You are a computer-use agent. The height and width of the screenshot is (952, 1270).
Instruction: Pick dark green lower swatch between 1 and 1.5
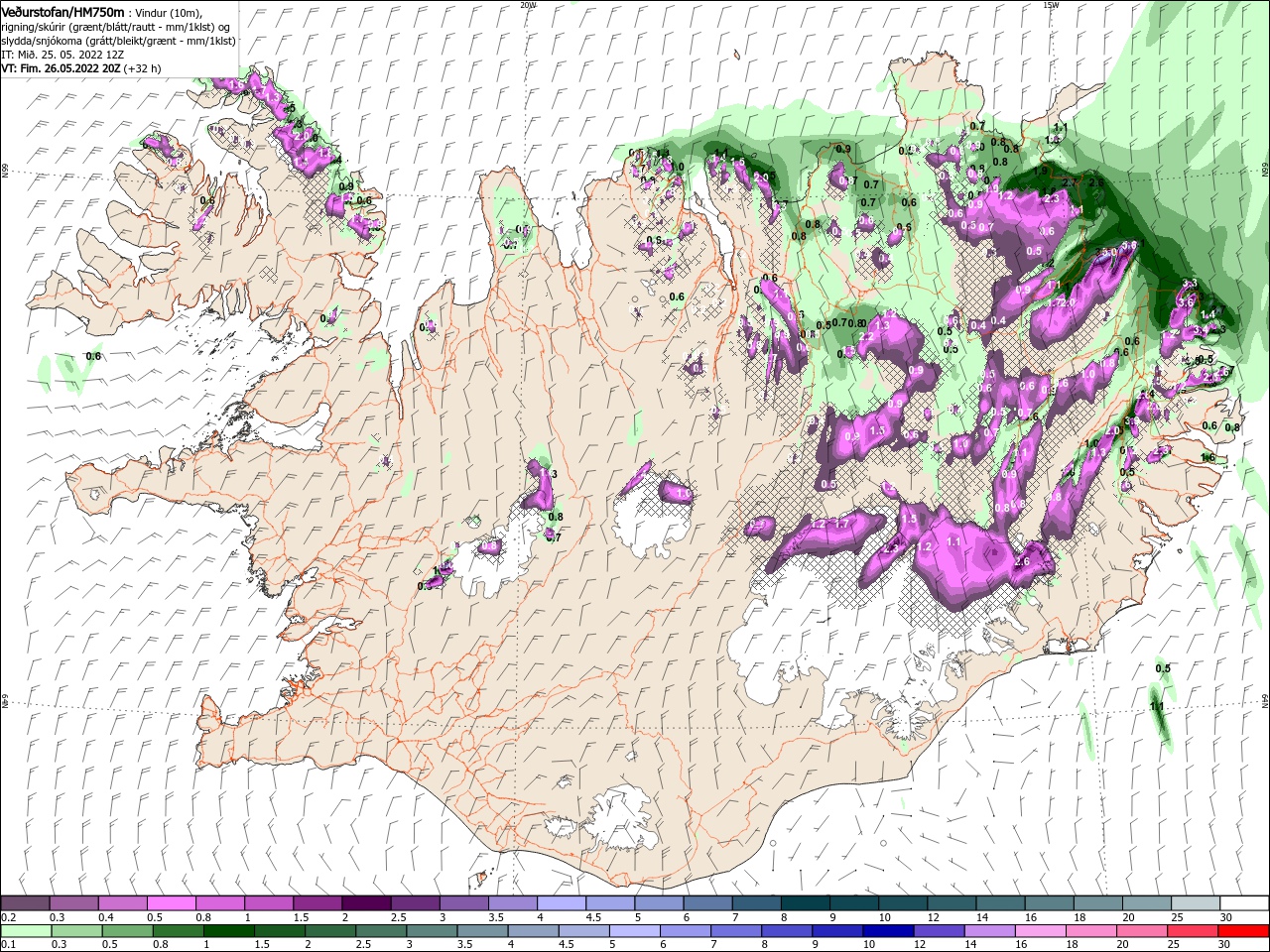[228, 931]
